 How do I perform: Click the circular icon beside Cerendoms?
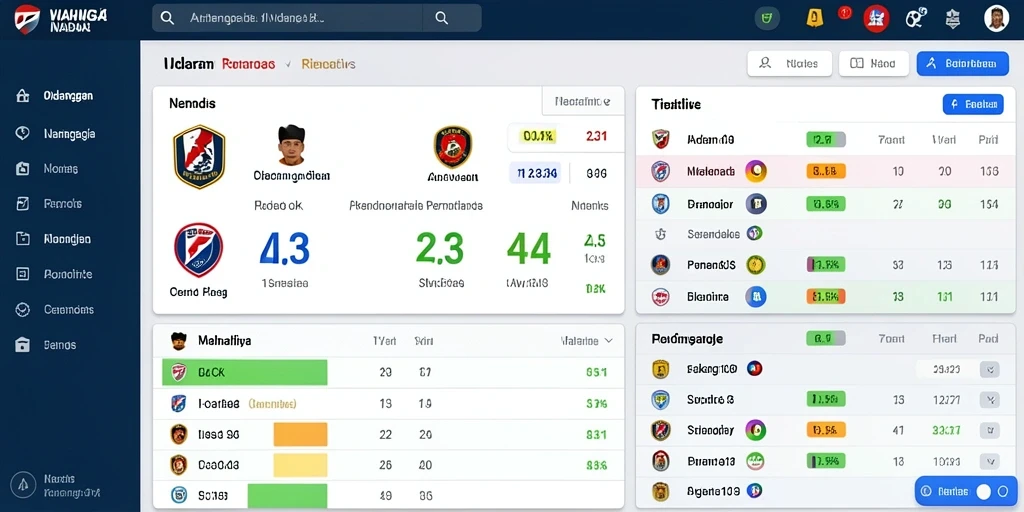22,310
